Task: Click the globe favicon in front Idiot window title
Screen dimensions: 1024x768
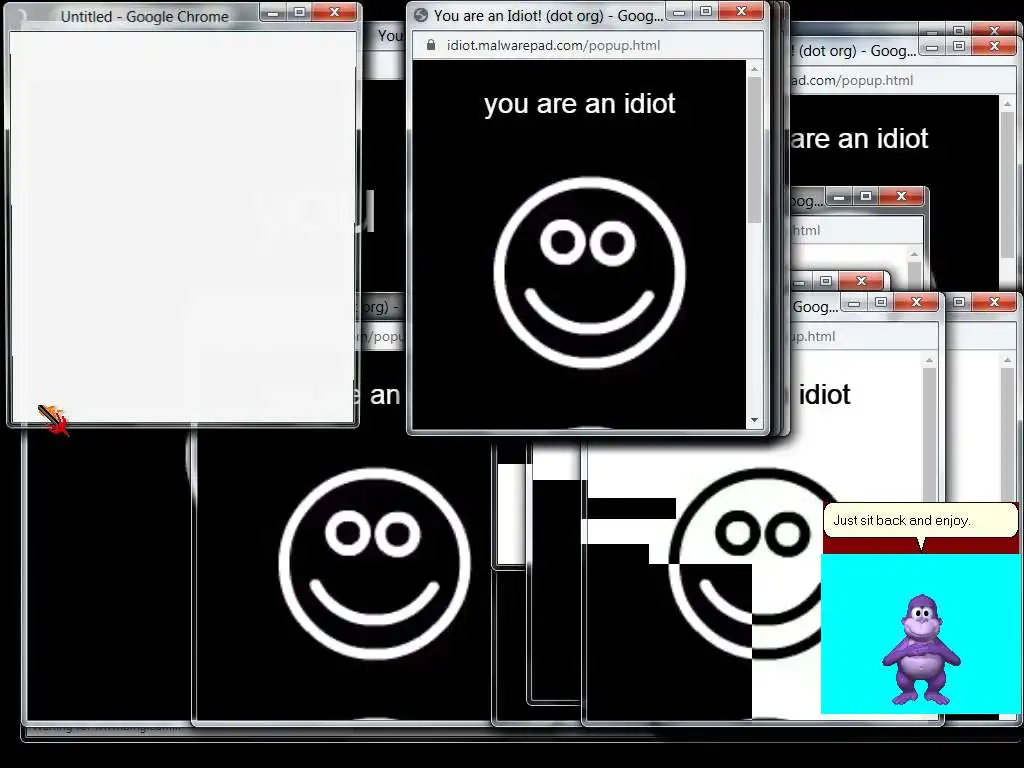Action: point(421,15)
